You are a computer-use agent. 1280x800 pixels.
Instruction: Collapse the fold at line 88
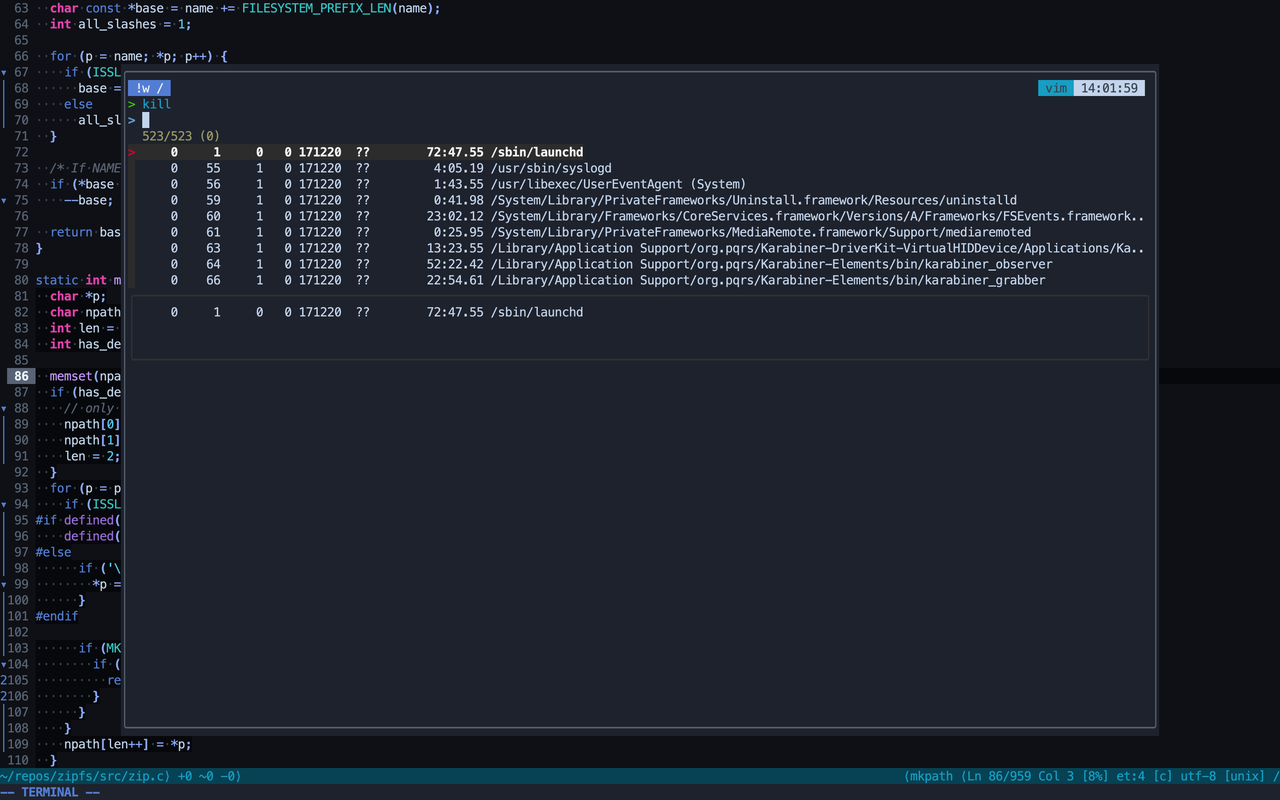click(x=4, y=408)
